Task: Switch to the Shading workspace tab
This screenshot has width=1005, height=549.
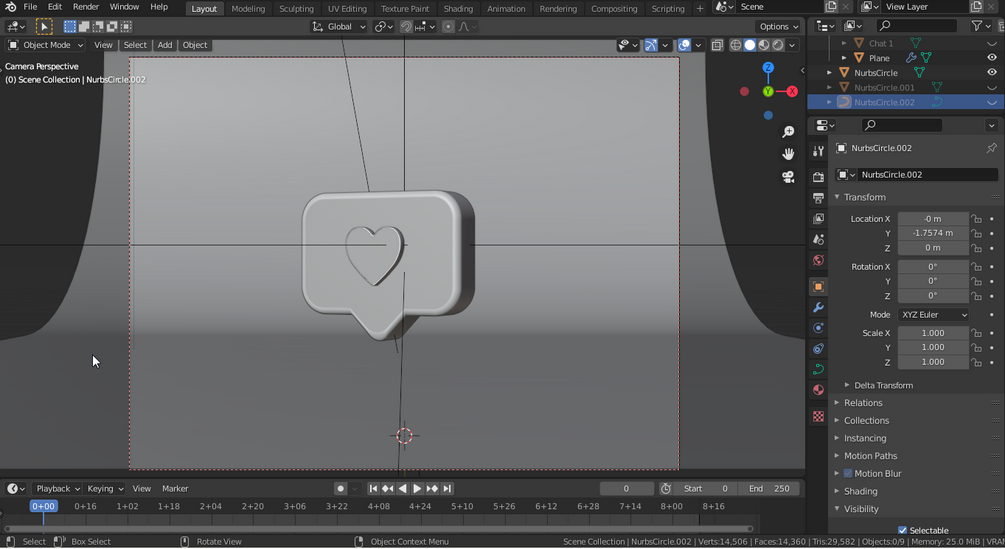Action: click(x=458, y=8)
